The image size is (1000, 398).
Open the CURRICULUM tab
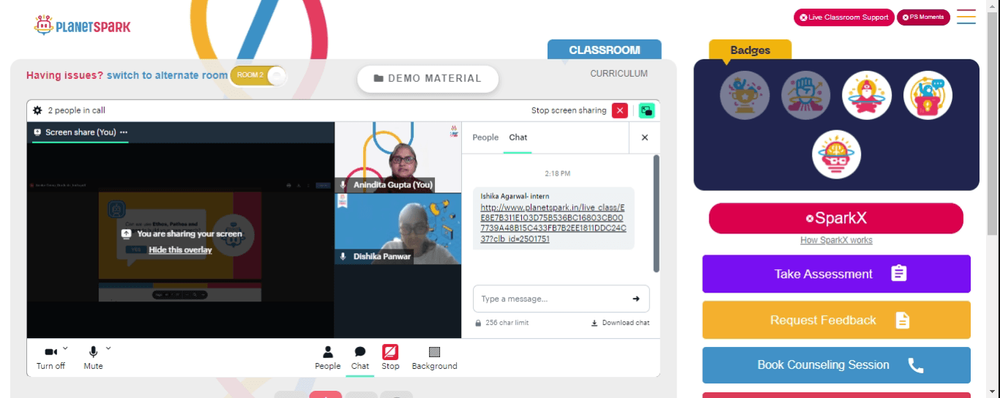pyautogui.click(x=619, y=73)
